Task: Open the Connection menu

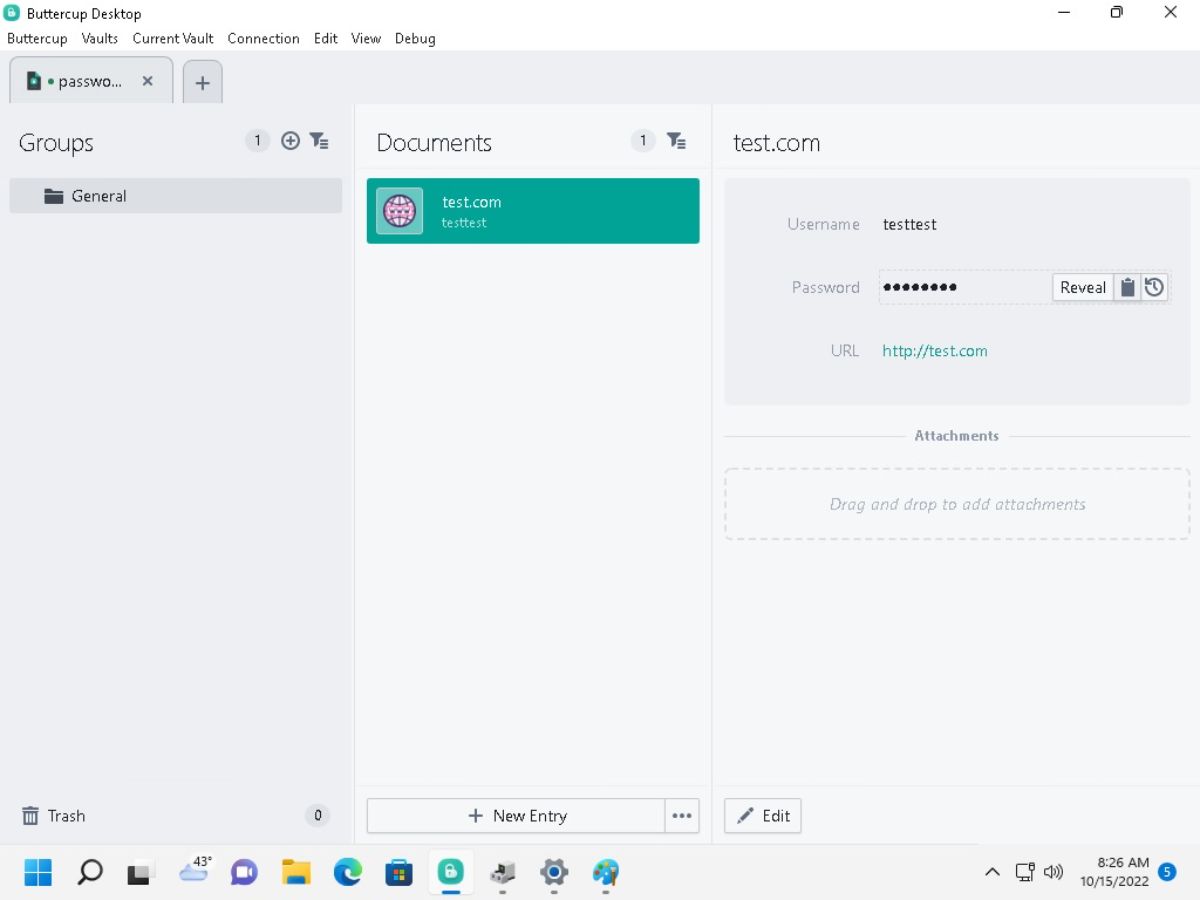Action: (x=263, y=38)
